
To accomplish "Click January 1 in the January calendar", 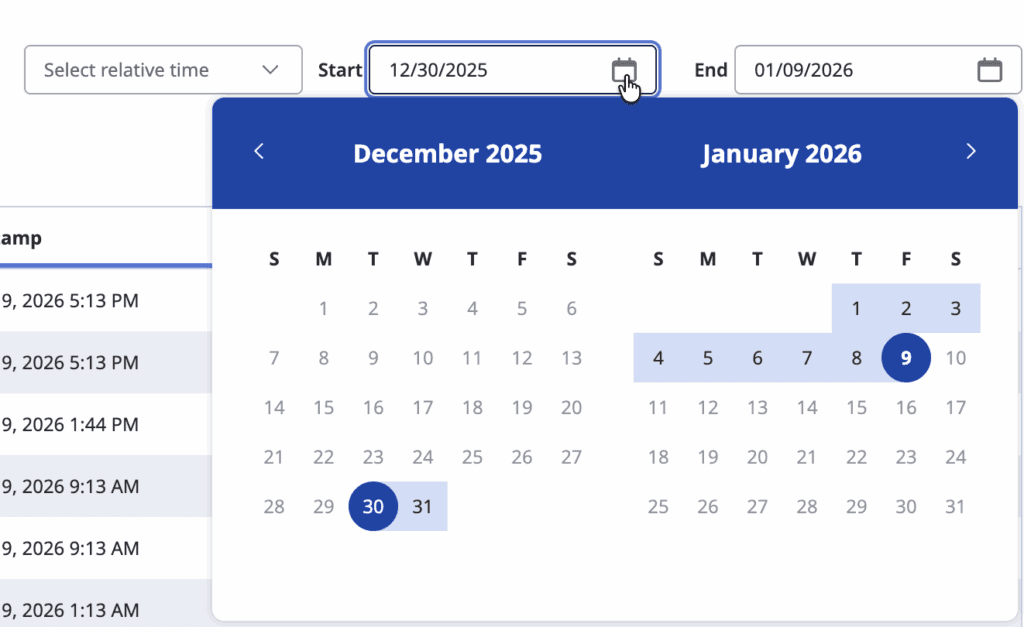I will [856, 308].
